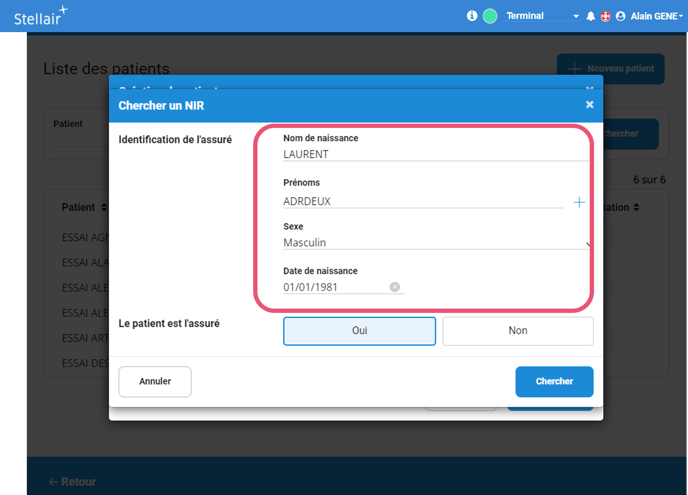This screenshot has height=495, width=688.
Task: Select Oui for patient est l'assuré
Action: click(359, 331)
